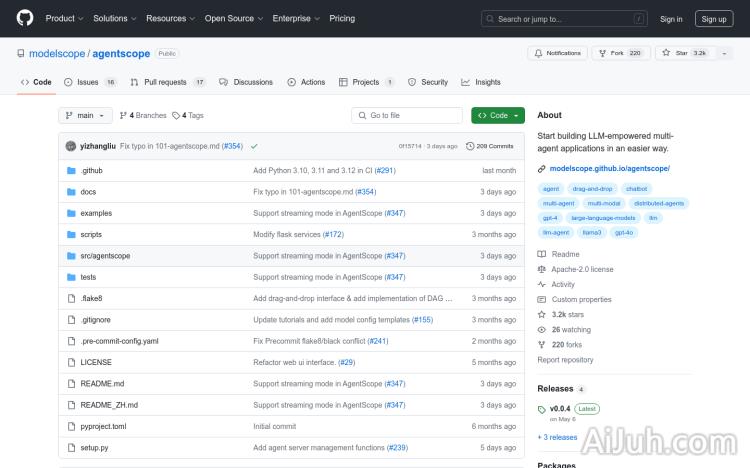Click the Go to file input
Viewport: 750px width, 468px height.
tap(408, 115)
